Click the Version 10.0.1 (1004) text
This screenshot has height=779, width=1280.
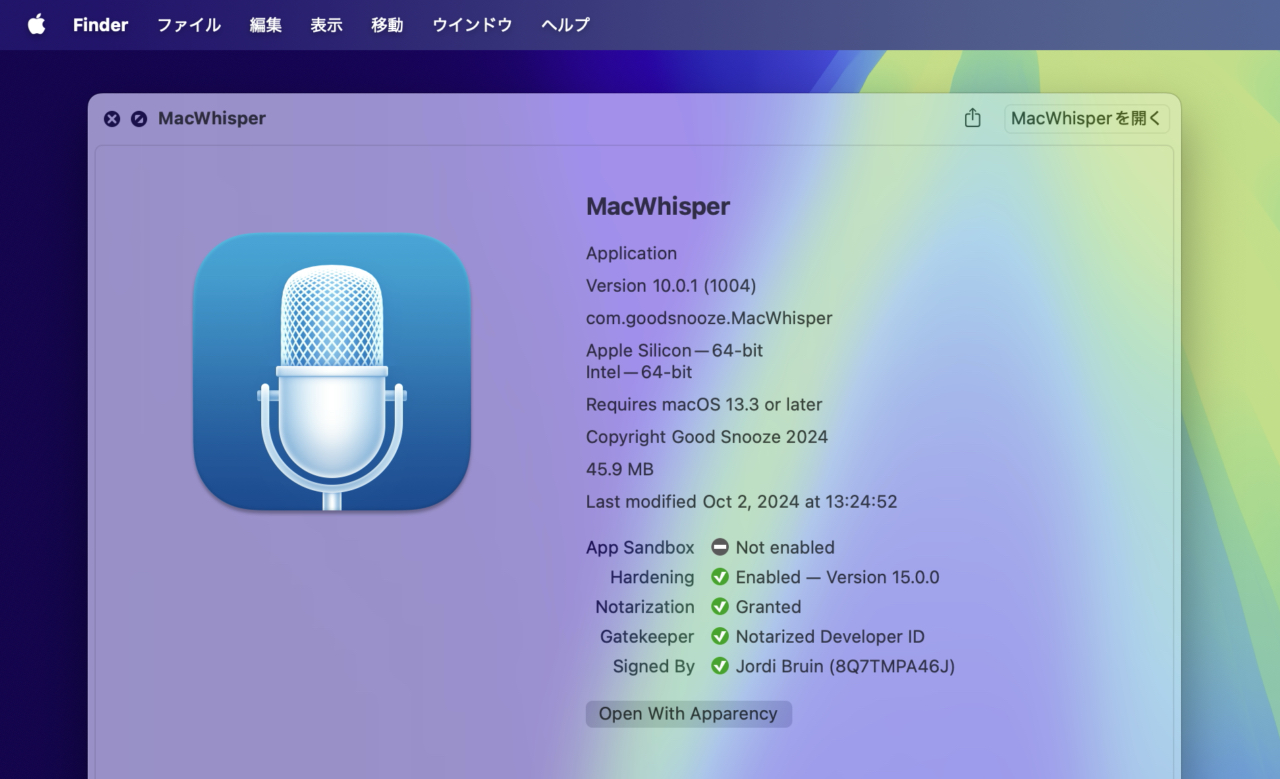(671, 285)
